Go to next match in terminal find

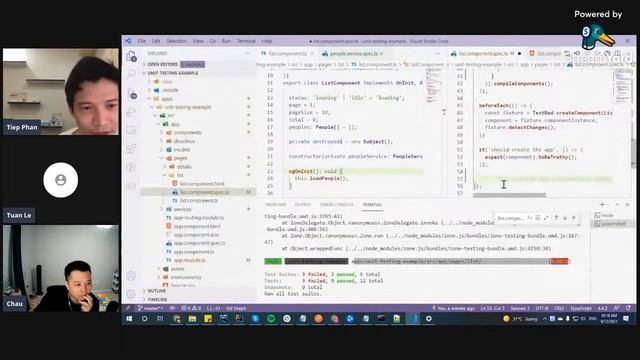coord(565,218)
